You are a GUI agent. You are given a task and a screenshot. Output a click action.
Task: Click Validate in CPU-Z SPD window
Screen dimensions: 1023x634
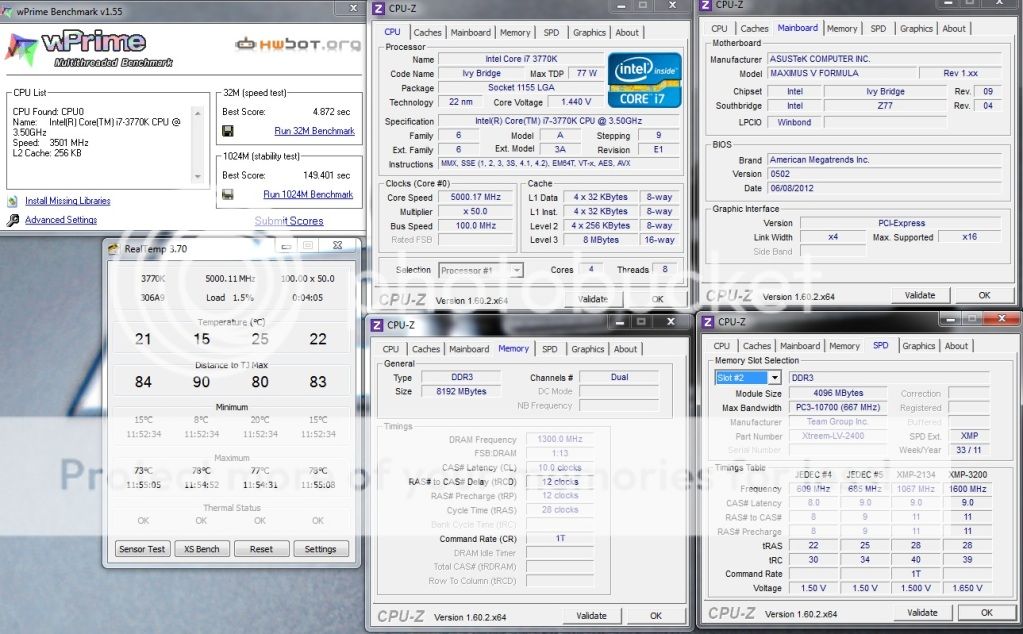click(x=923, y=613)
